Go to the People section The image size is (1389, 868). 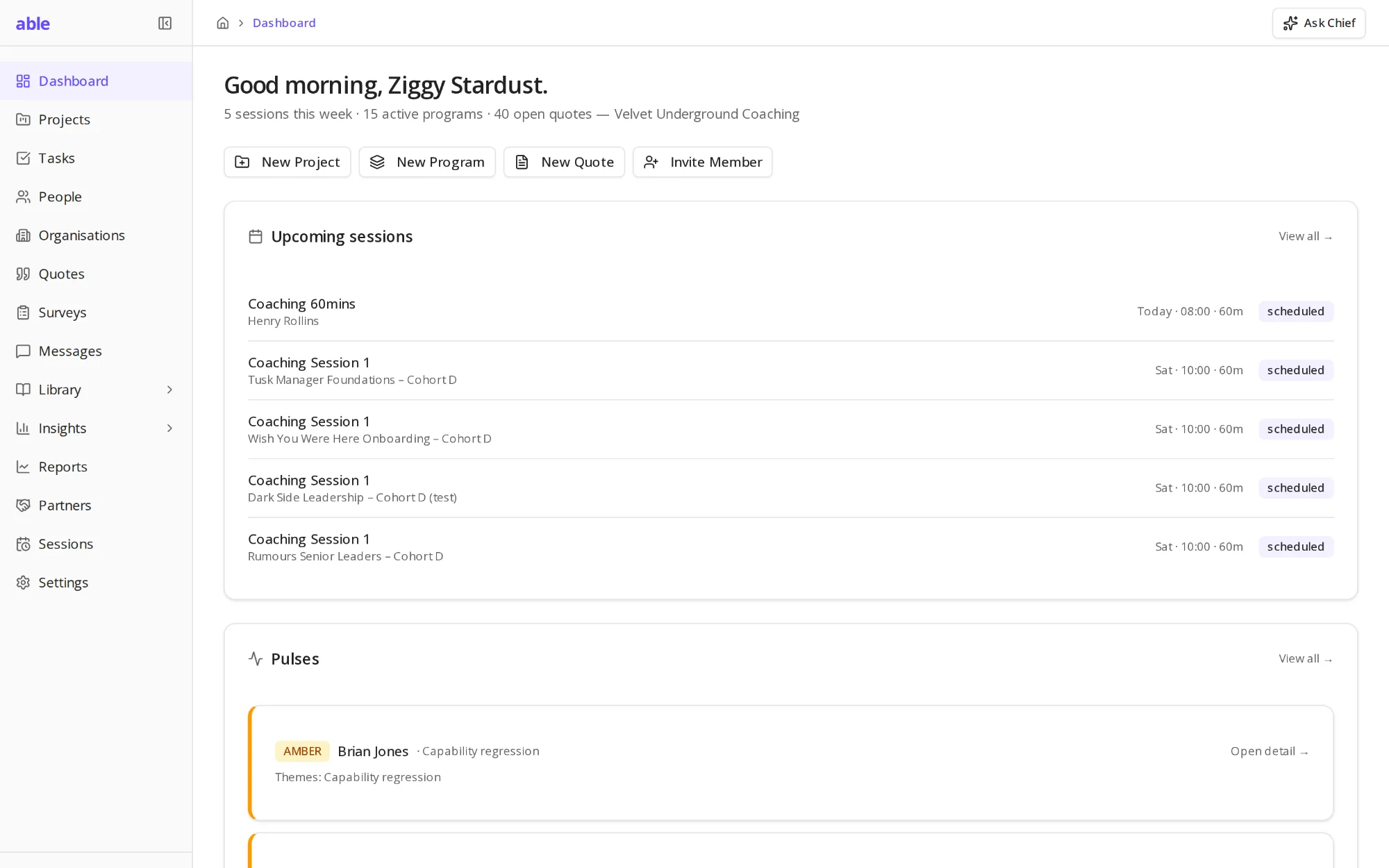[96, 197]
